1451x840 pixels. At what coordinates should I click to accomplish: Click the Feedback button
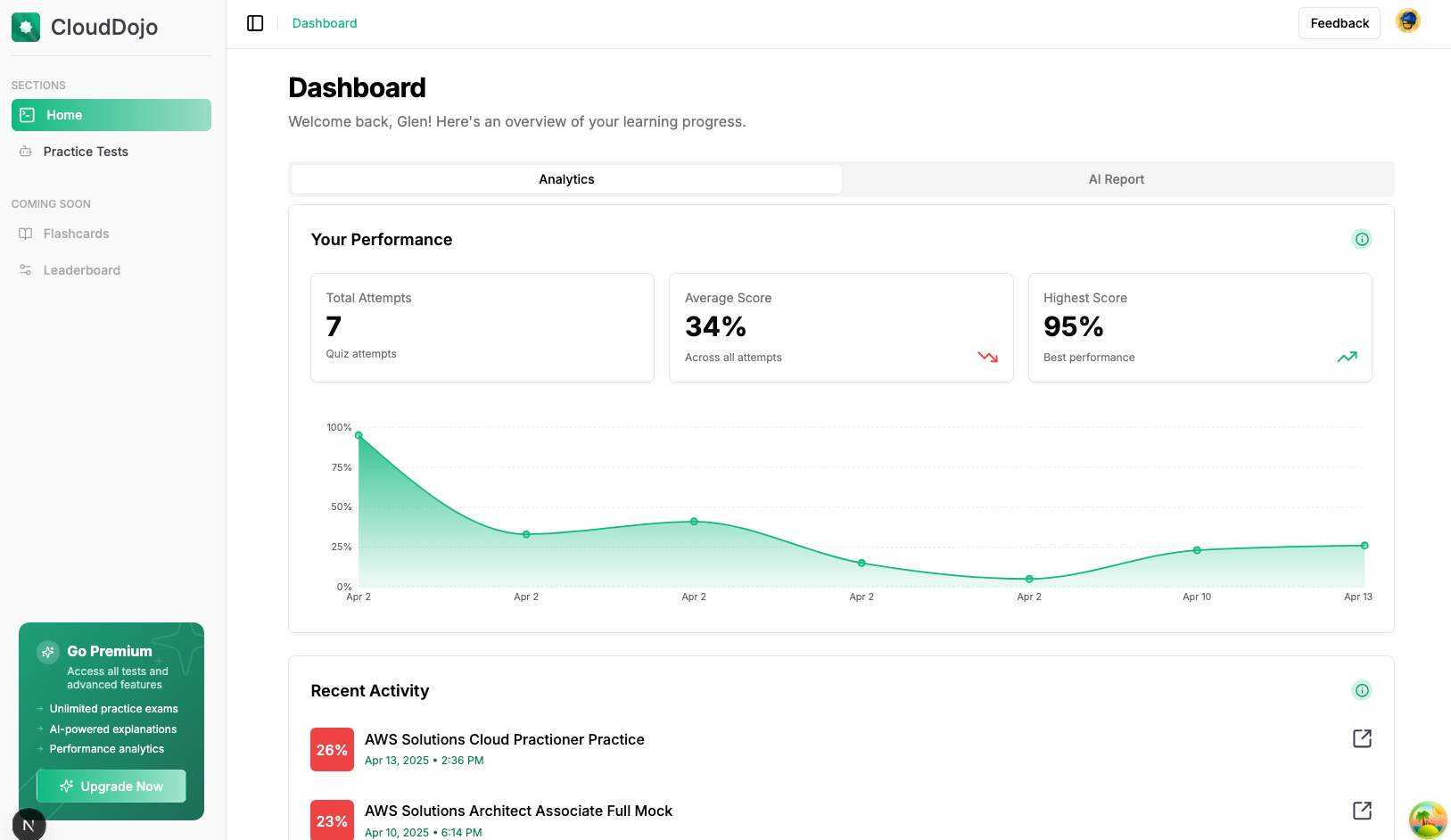point(1340,23)
